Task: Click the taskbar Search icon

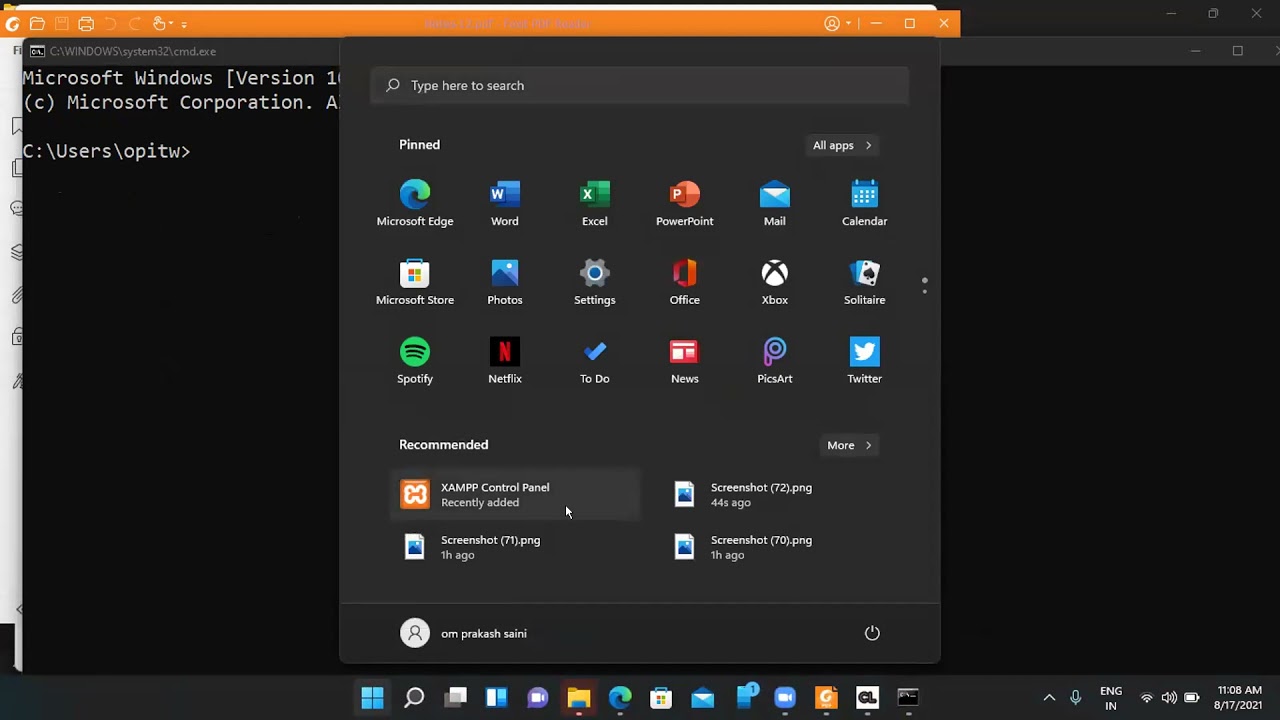Action: (414, 697)
